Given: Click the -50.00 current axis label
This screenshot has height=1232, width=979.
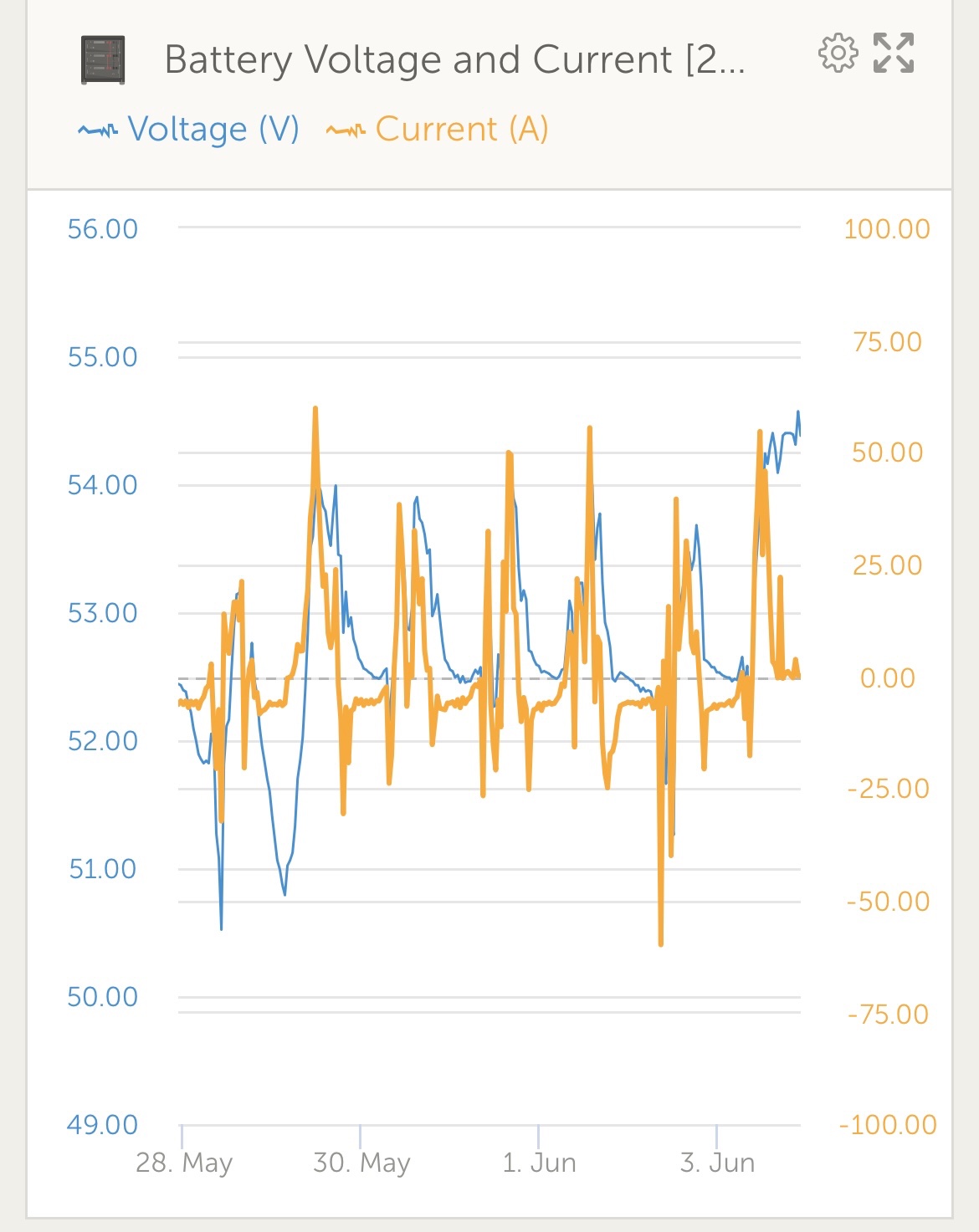Looking at the screenshot, I should click(x=887, y=902).
